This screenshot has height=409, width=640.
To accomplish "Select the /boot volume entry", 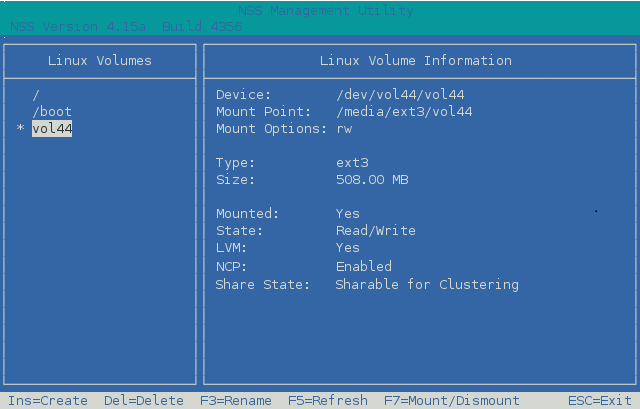I will coord(52,112).
